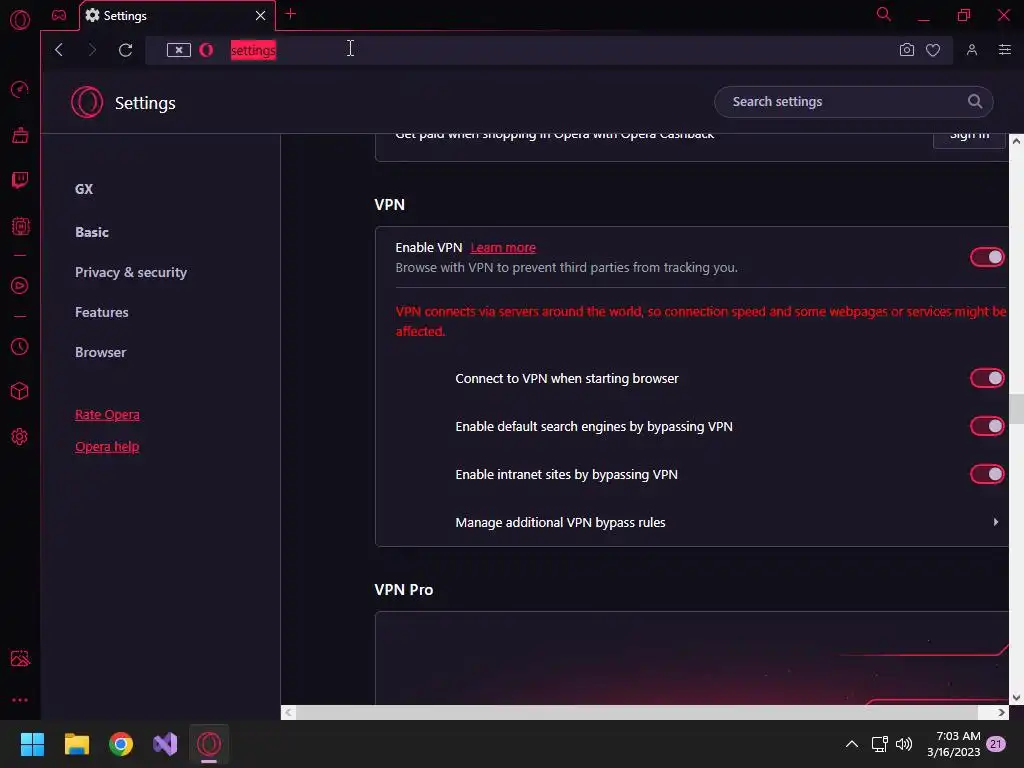Select the Basic settings section

click(91, 232)
